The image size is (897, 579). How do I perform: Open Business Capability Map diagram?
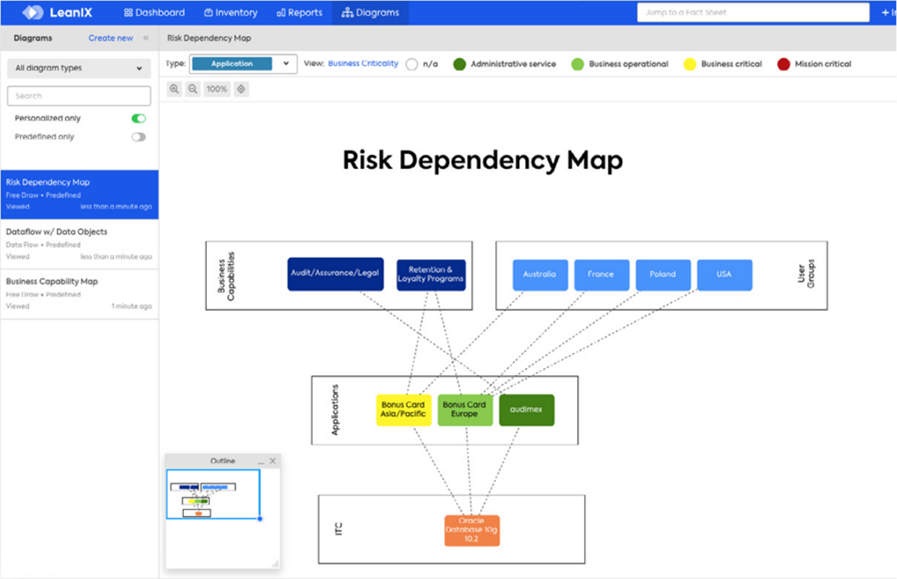click(80, 294)
